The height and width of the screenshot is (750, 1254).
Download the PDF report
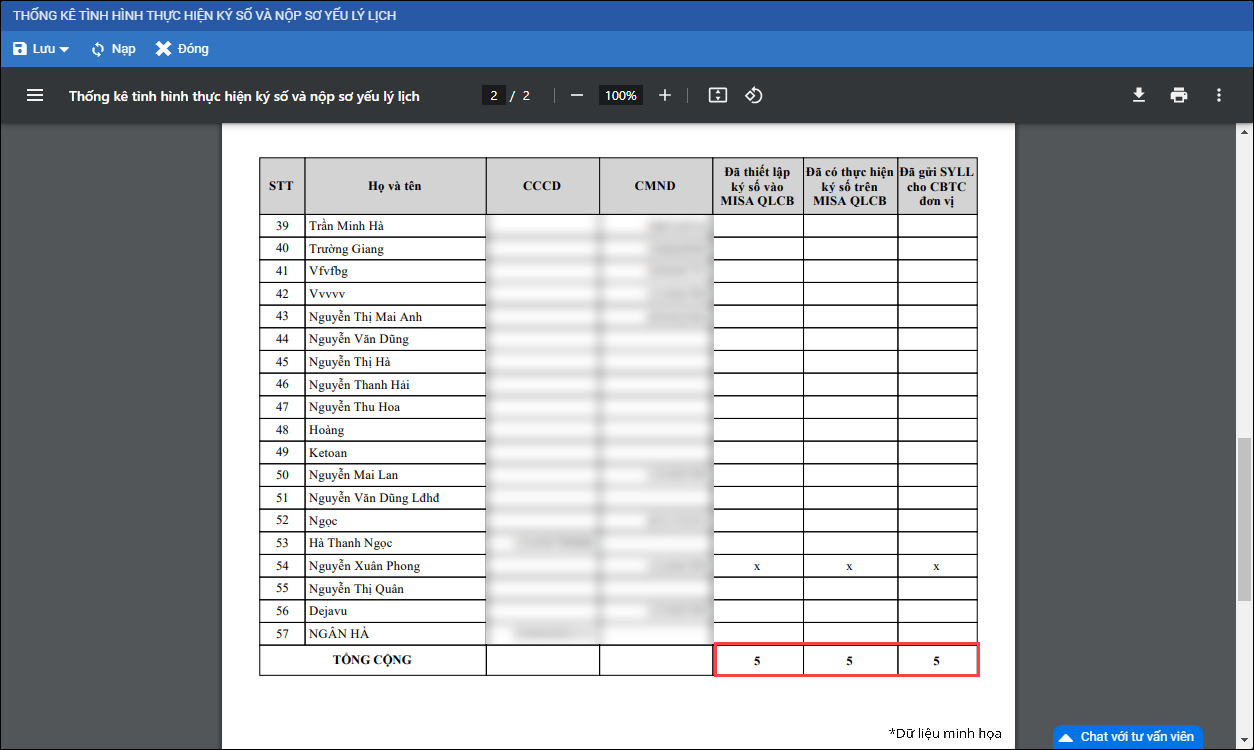click(x=1138, y=95)
